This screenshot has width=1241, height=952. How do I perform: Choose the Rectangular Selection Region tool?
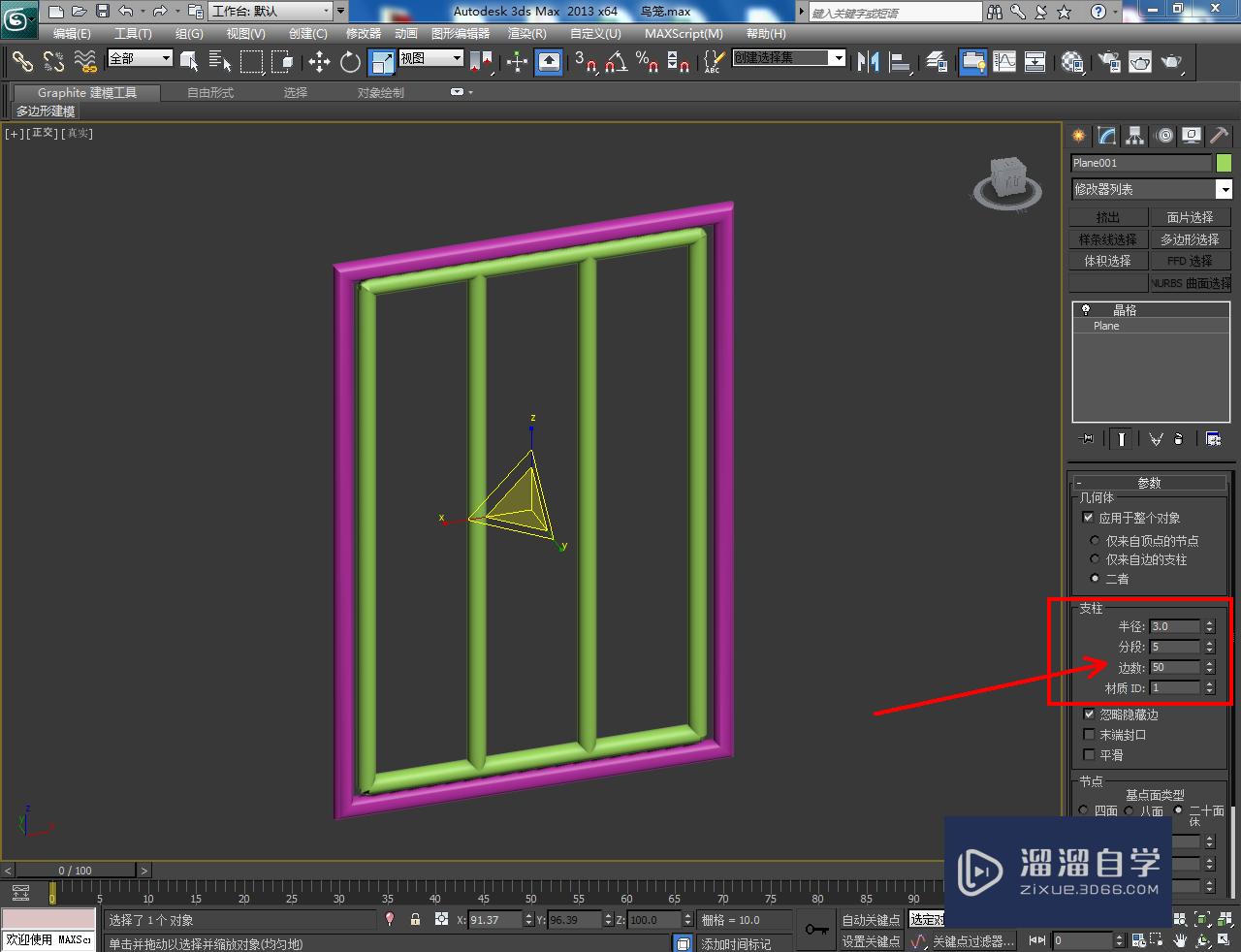pyautogui.click(x=251, y=61)
